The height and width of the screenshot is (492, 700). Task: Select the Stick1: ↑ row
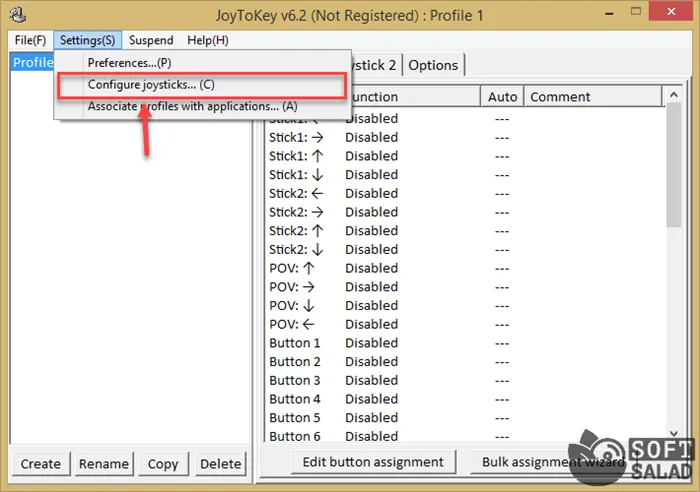point(464,156)
